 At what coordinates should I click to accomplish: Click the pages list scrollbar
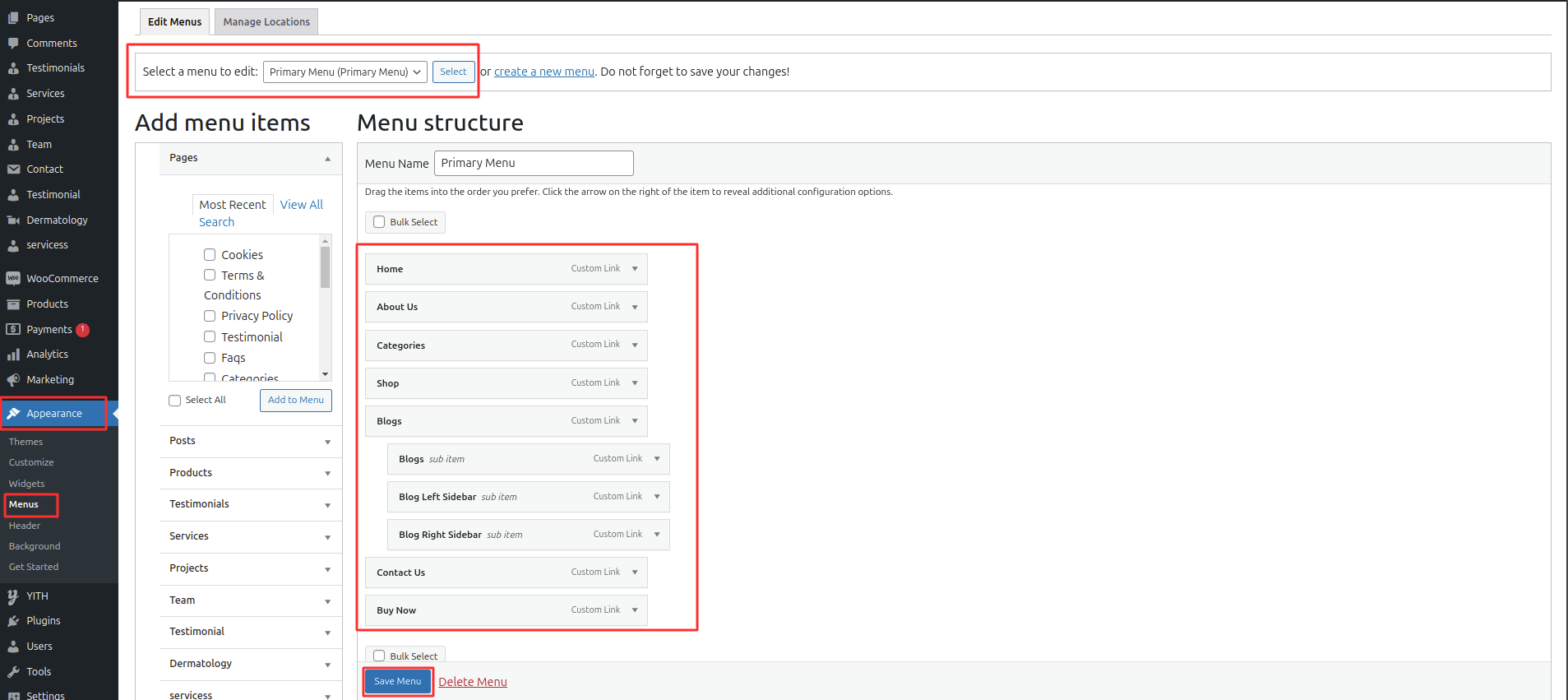tap(326, 267)
